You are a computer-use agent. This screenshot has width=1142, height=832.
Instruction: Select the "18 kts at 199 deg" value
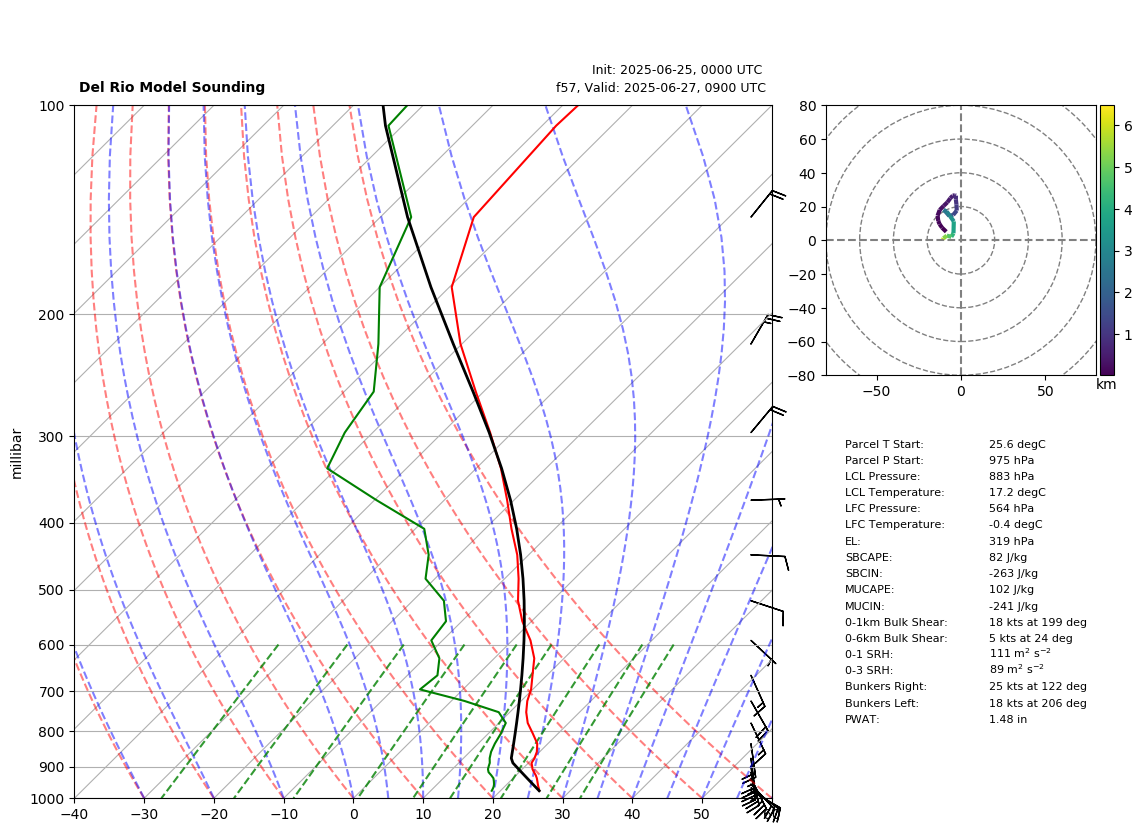click(1038, 622)
